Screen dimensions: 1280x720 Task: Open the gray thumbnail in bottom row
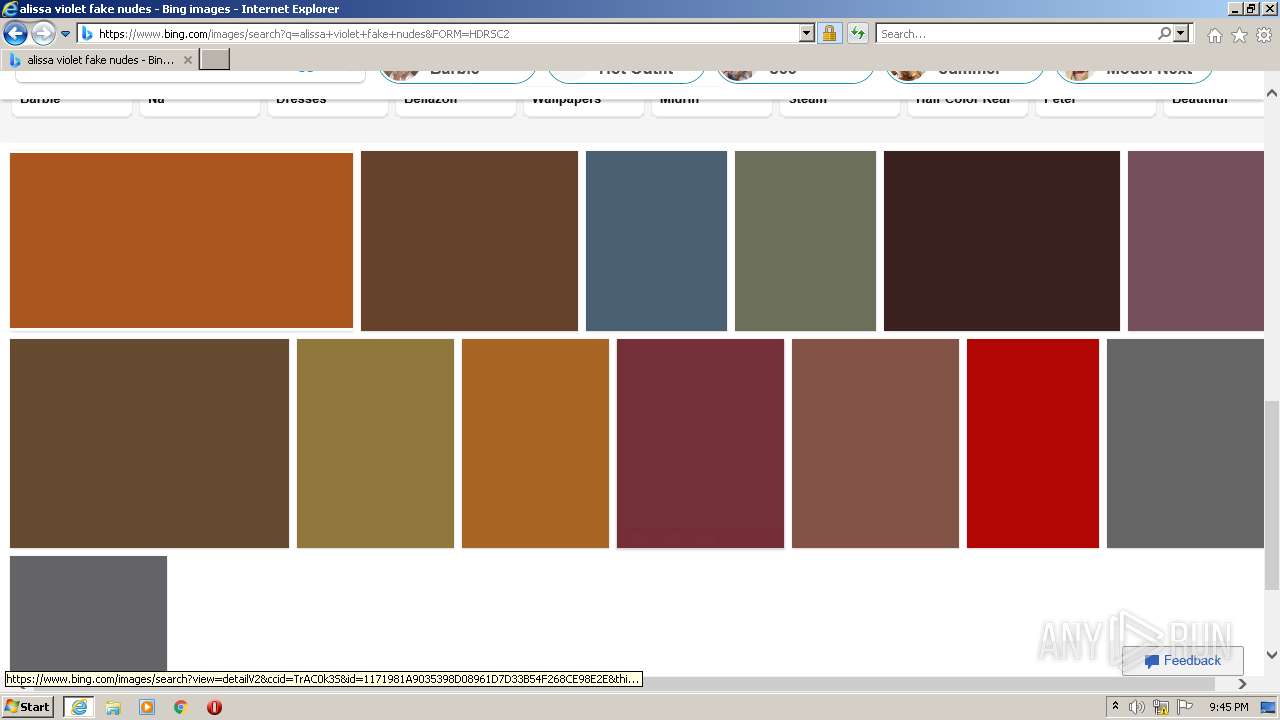click(x=88, y=614)
